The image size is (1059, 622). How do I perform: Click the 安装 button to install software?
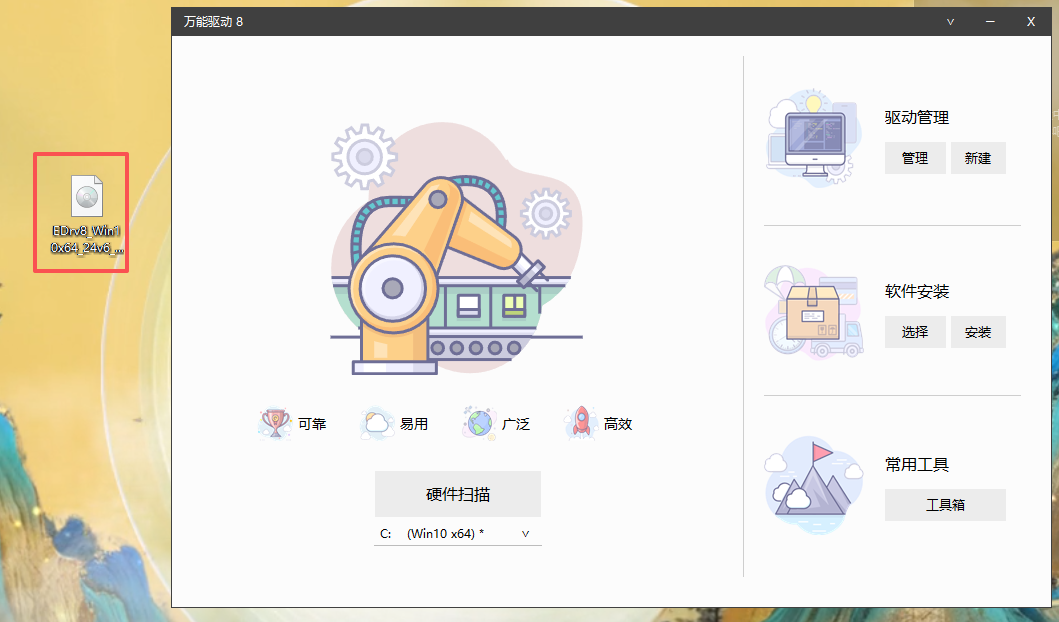[x=978, y=331]
